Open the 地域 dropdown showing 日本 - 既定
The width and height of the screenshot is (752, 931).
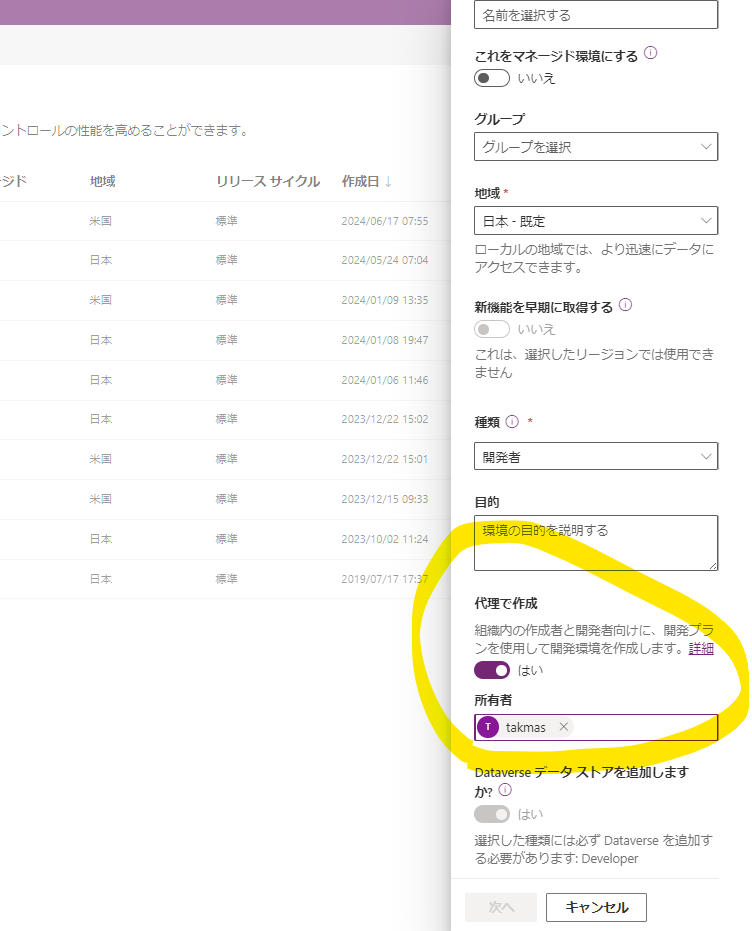596,221
